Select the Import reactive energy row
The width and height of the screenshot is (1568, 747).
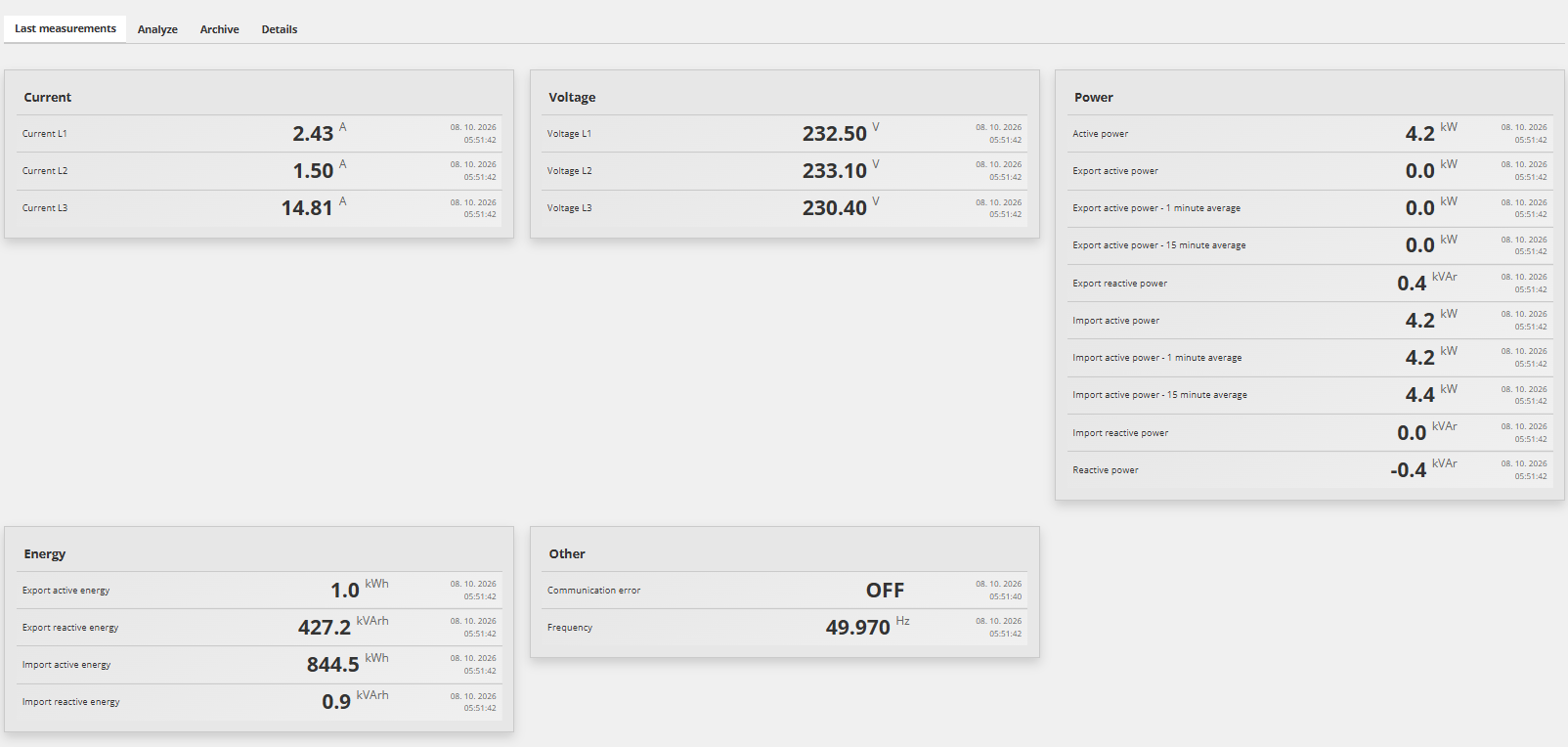point(259,702)
